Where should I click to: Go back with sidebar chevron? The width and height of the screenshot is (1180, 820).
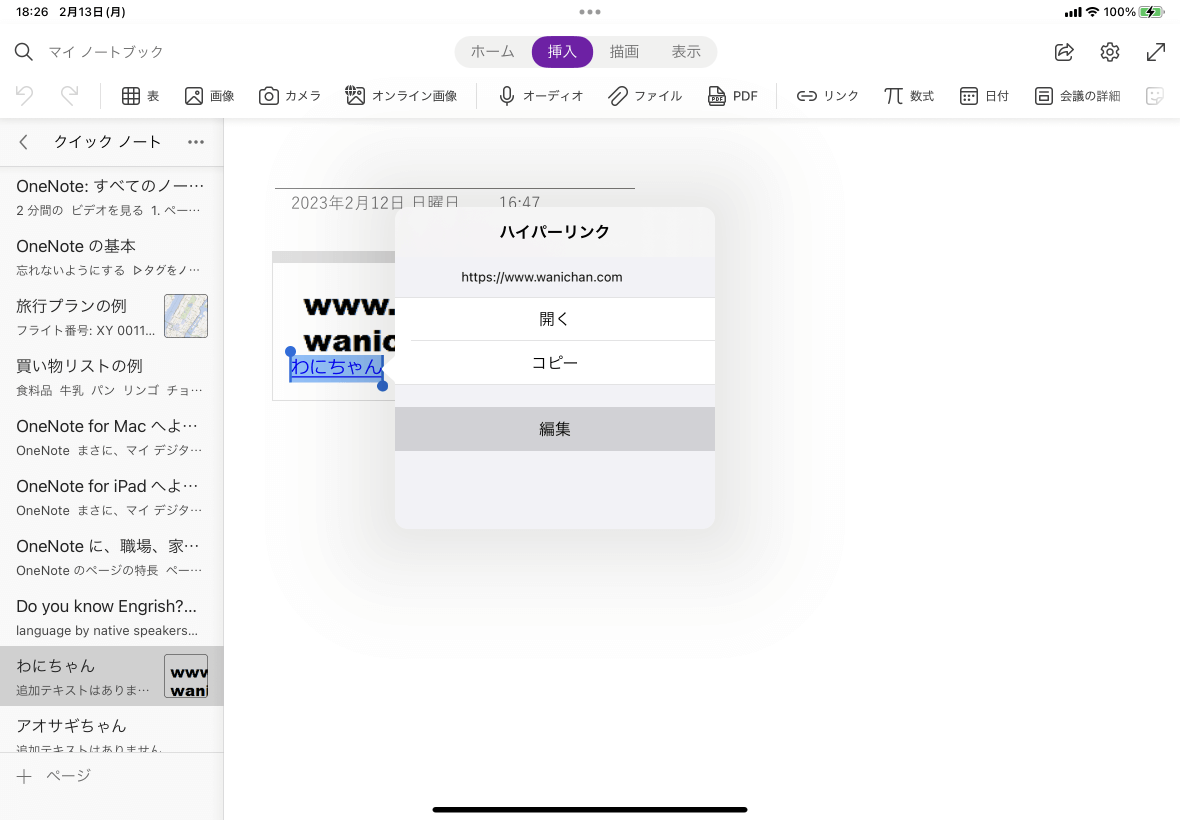pos(23,141)
